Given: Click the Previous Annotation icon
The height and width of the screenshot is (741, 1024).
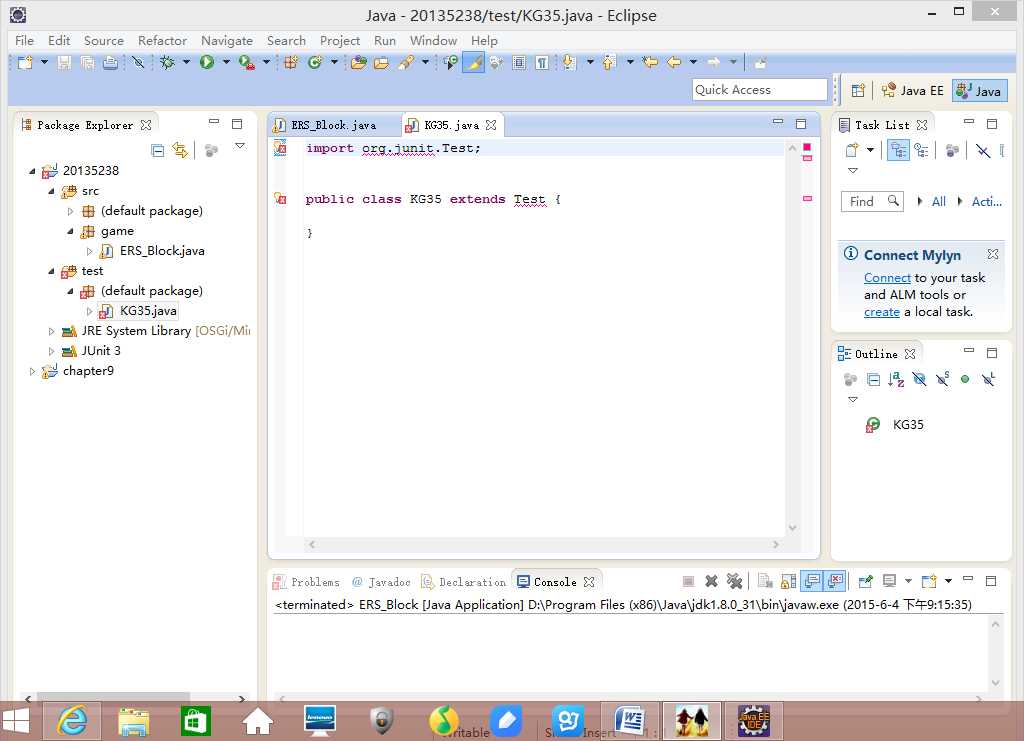Looking at the screenshot, I should click(609, 63).
